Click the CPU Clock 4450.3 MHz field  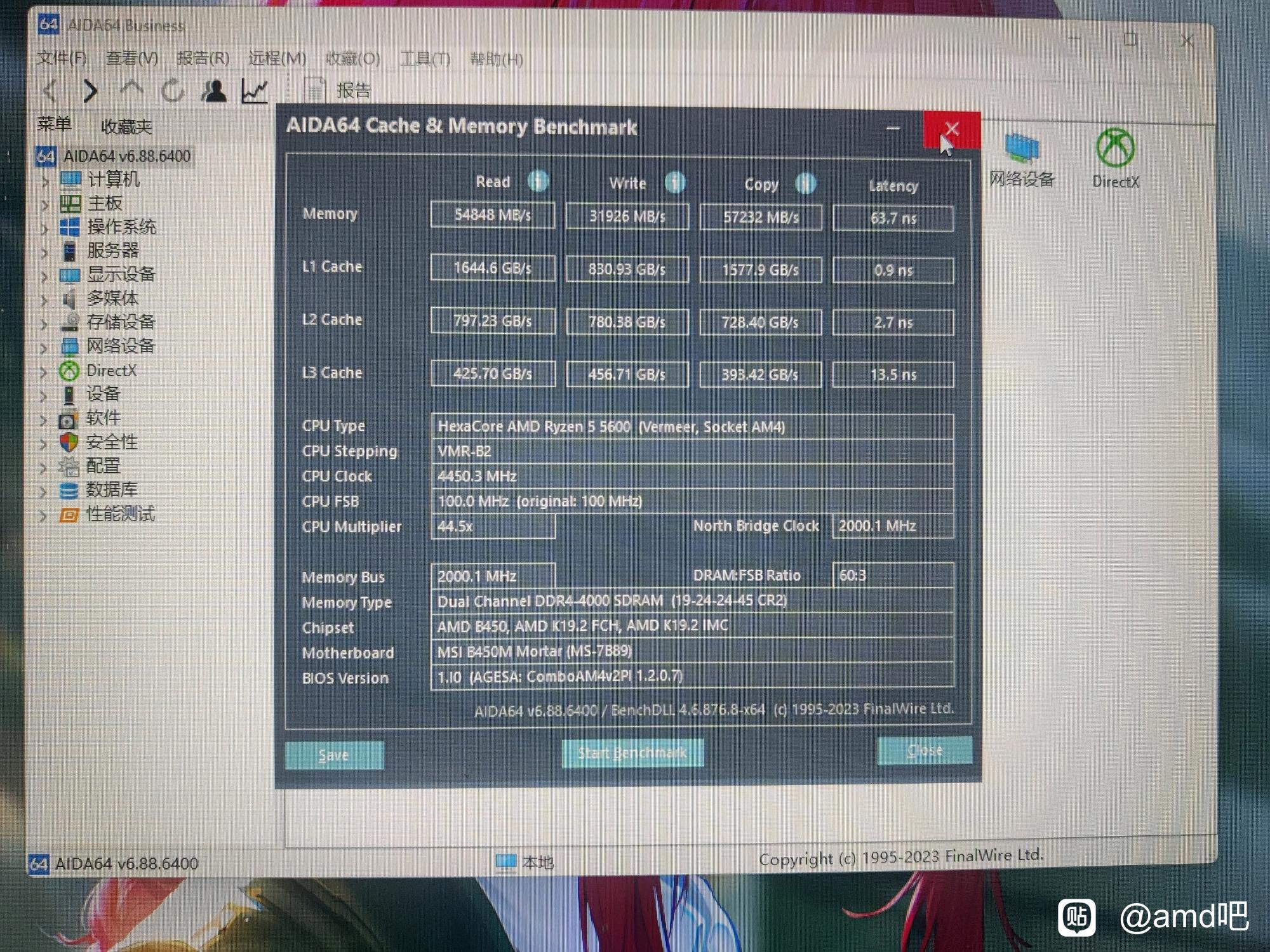[692, 476]
